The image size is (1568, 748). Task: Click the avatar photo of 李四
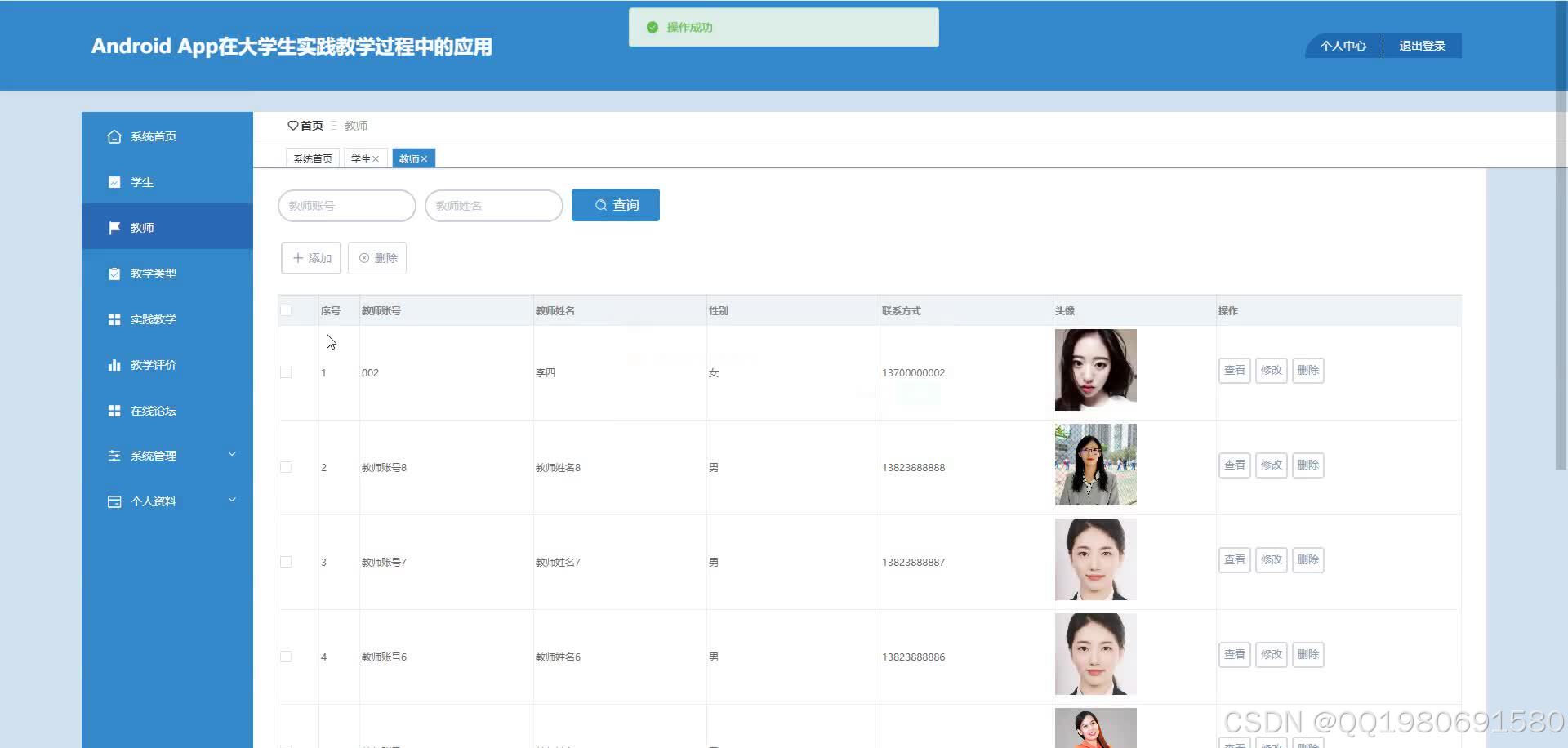(1096, 370)
